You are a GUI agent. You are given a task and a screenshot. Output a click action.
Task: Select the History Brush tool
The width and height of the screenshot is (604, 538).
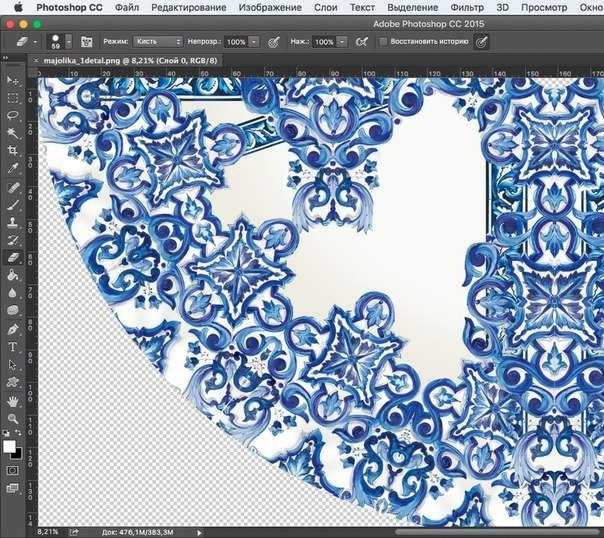pyautogui.click(x=12, y=240)
